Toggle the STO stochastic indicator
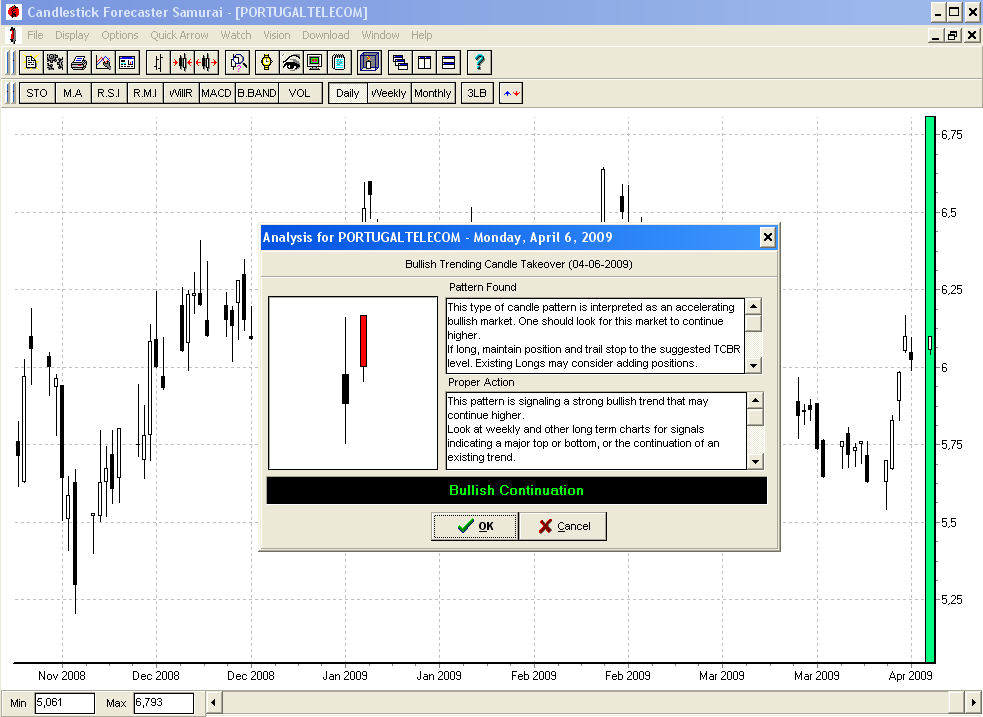The image size is (983, 717). (37, 93)
